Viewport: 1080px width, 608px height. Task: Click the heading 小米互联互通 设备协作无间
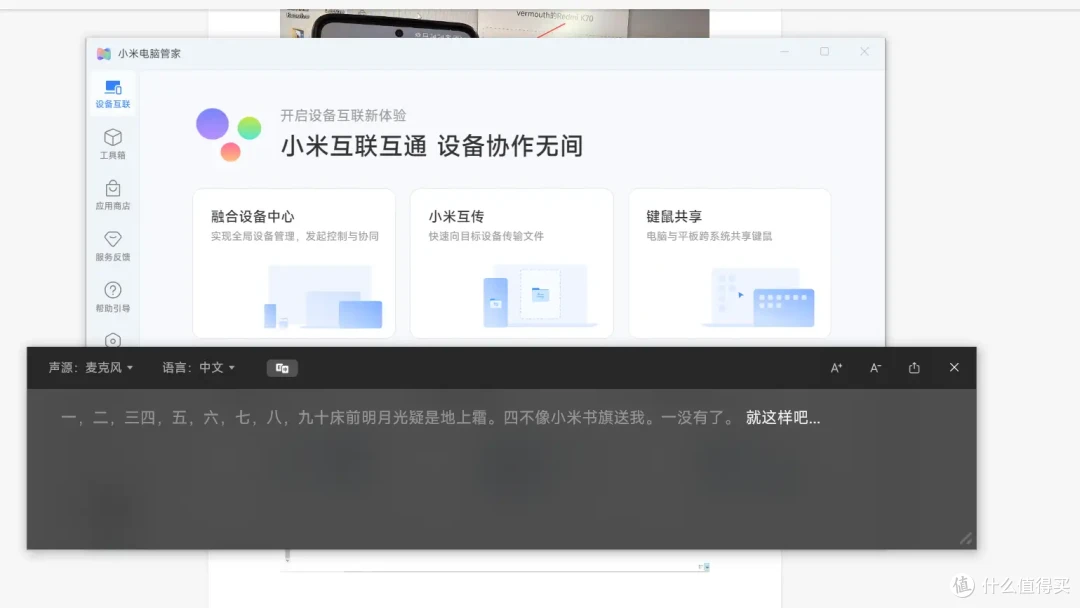pyautogui.click(x=432, y=146)
